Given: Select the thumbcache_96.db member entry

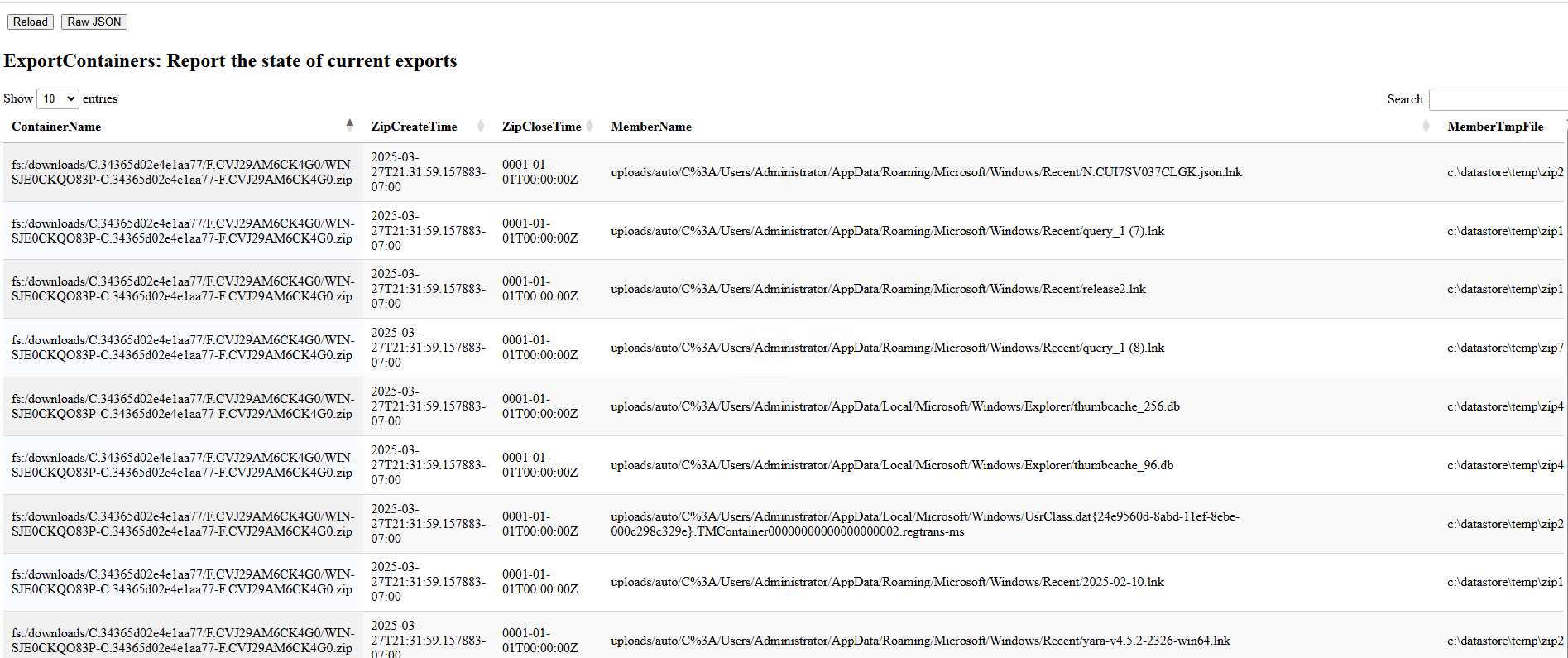Looking at the screenshot, I should pos(891,465).
